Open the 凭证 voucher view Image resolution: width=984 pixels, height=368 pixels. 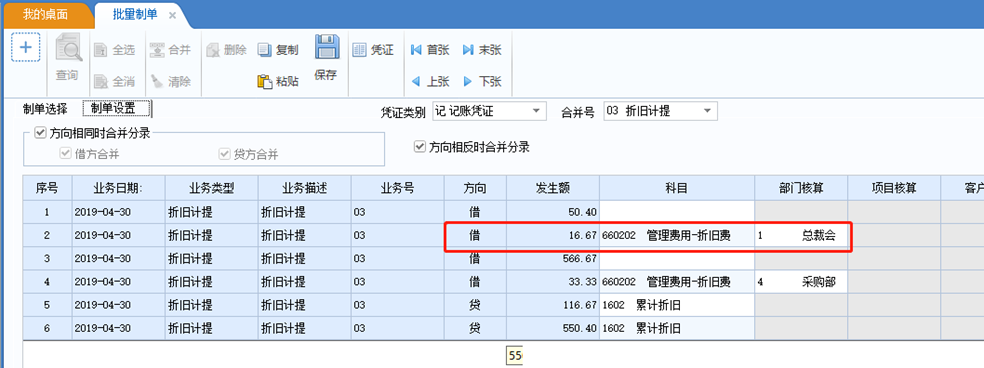coord(373,50)
